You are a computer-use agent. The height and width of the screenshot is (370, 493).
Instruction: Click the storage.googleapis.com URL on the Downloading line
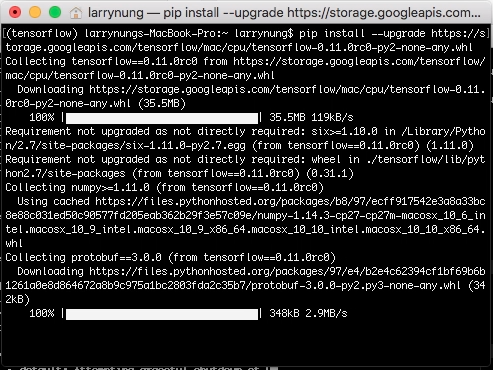pos(245,97)
